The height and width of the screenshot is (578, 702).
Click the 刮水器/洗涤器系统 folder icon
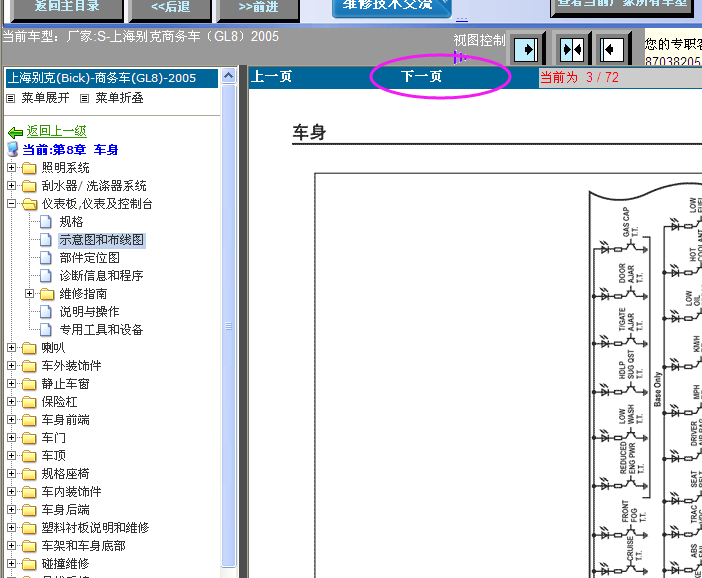click(29, 186)
